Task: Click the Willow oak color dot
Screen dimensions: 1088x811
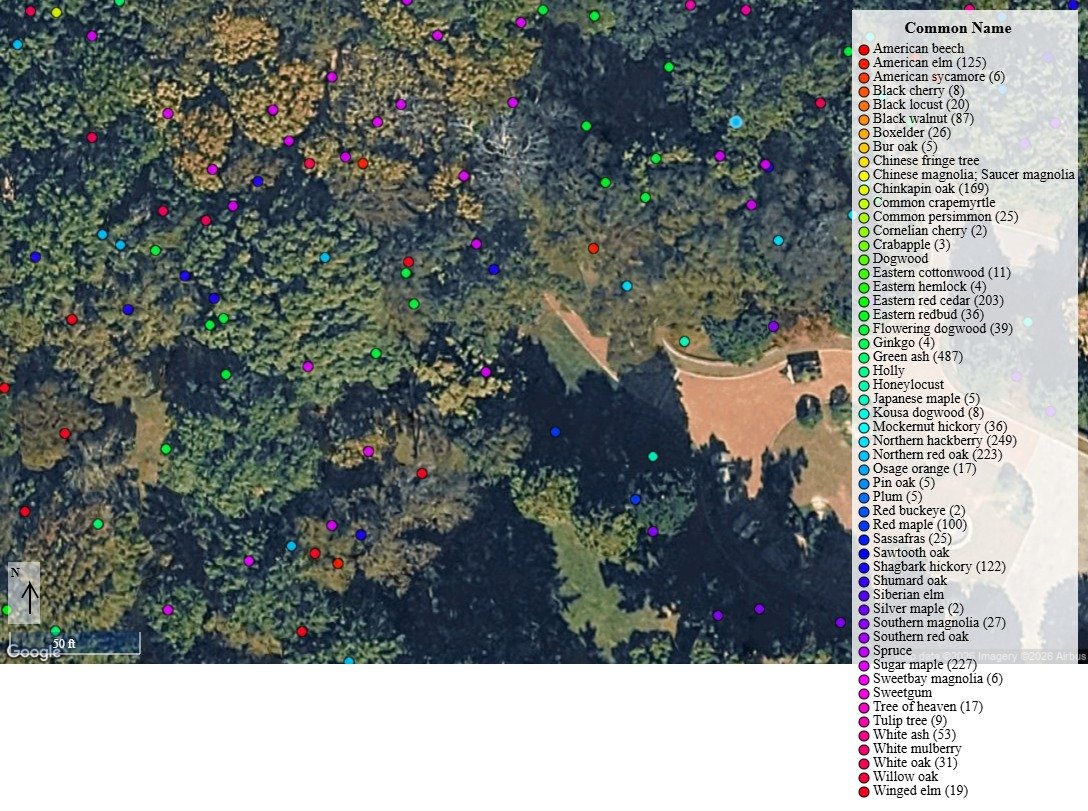Action: (864, 777)
